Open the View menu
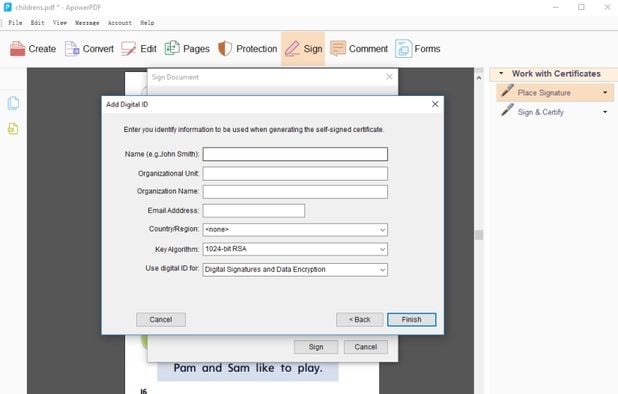 (60, 23)
